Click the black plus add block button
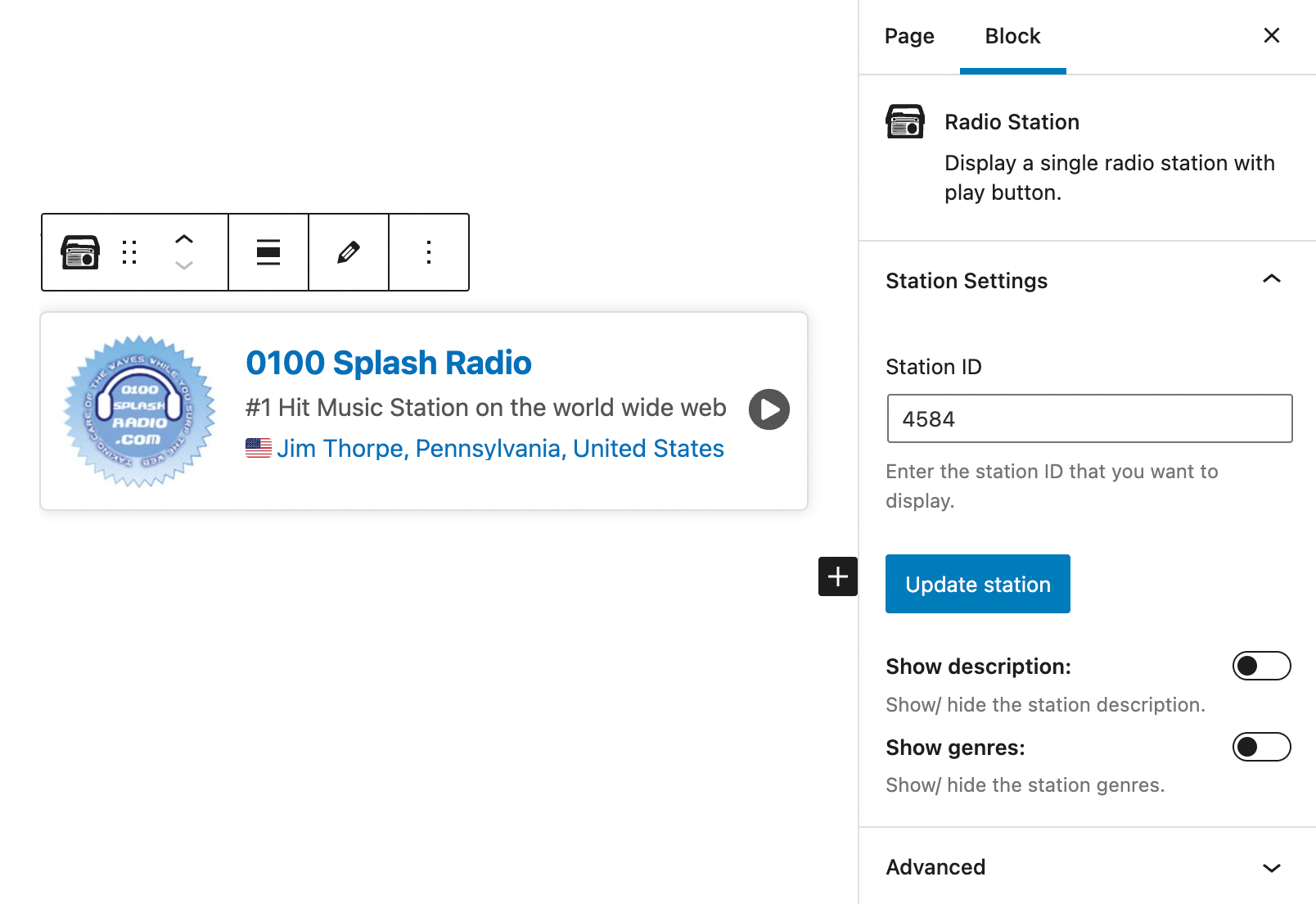The width and height of the screenshot is (1316, 904). pos(837,576)
